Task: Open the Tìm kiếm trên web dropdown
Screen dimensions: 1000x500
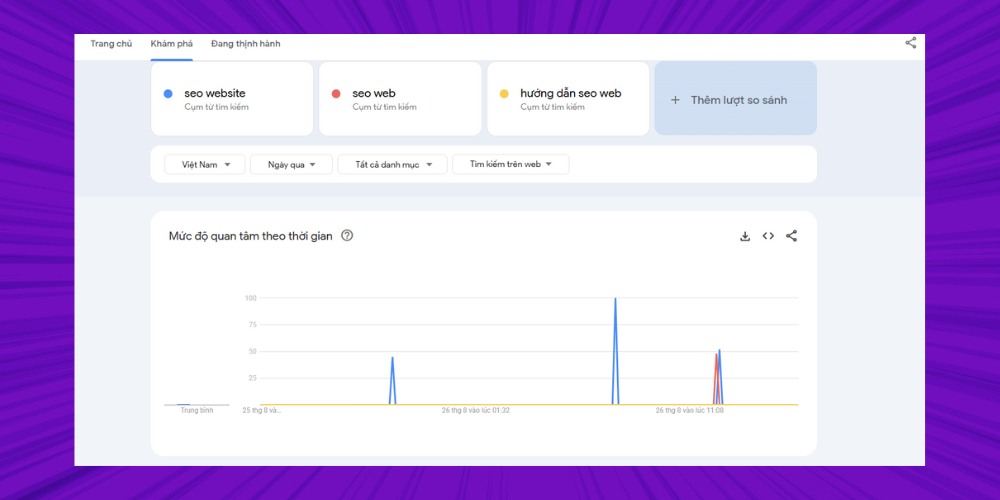Action: 511,165
